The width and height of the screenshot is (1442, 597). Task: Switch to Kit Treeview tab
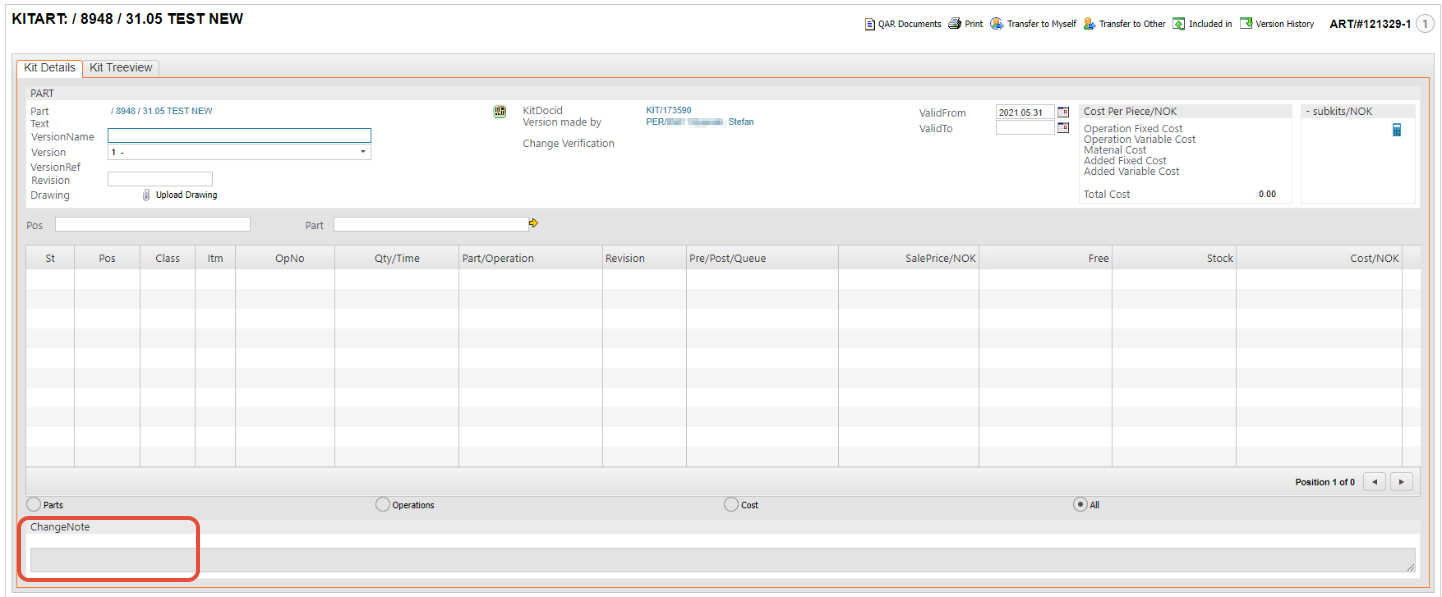121,68
